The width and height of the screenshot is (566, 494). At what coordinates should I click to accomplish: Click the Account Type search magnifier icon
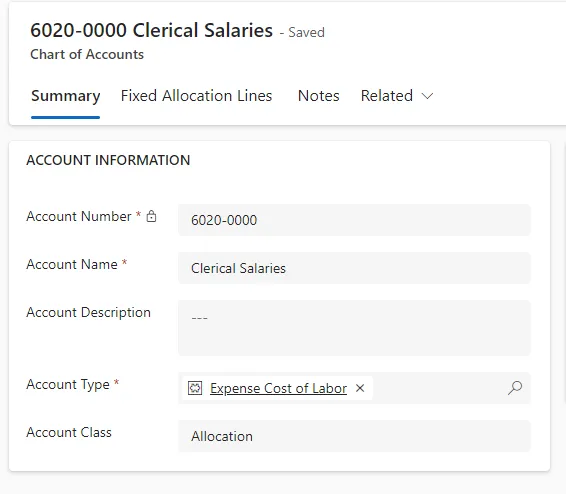515,388
